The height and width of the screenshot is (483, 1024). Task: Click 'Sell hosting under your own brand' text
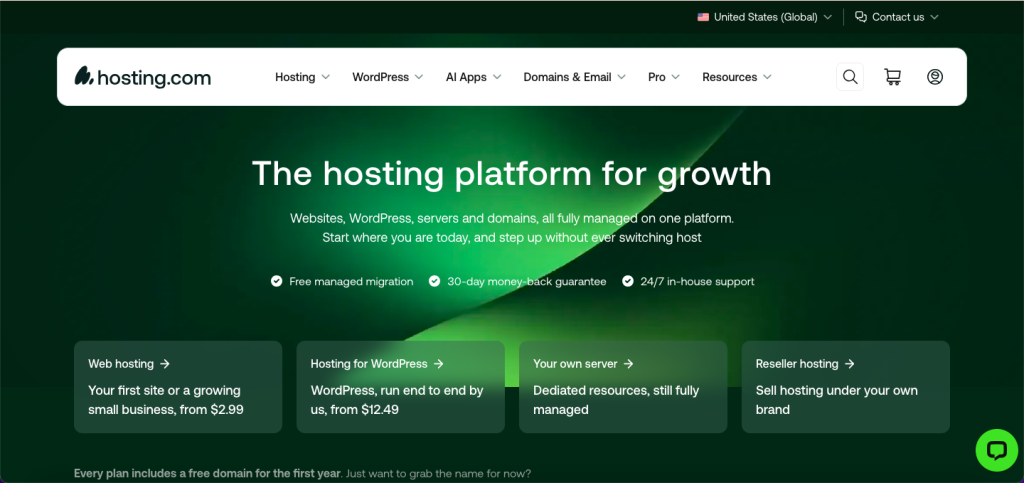pos(837,400)
